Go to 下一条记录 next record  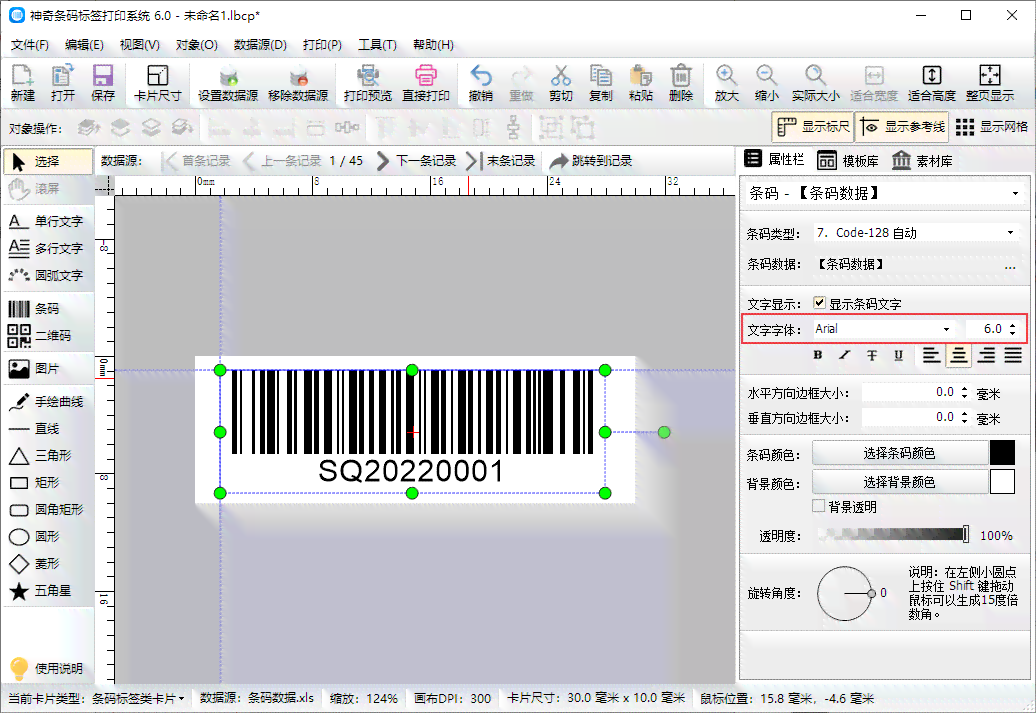point(416,161)
